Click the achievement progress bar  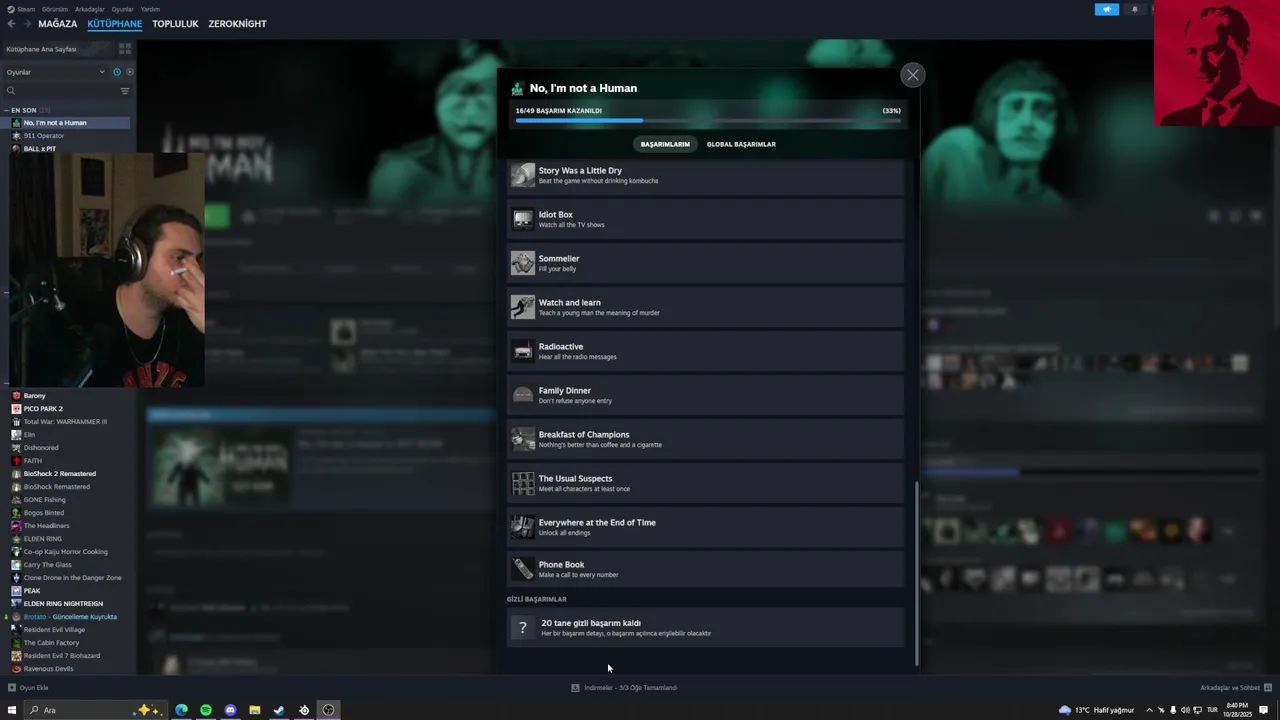tap(708, 121)
